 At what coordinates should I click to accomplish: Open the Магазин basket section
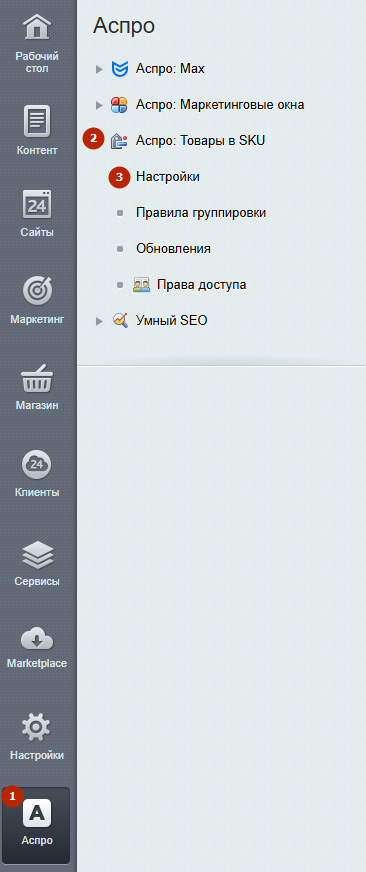37,387
